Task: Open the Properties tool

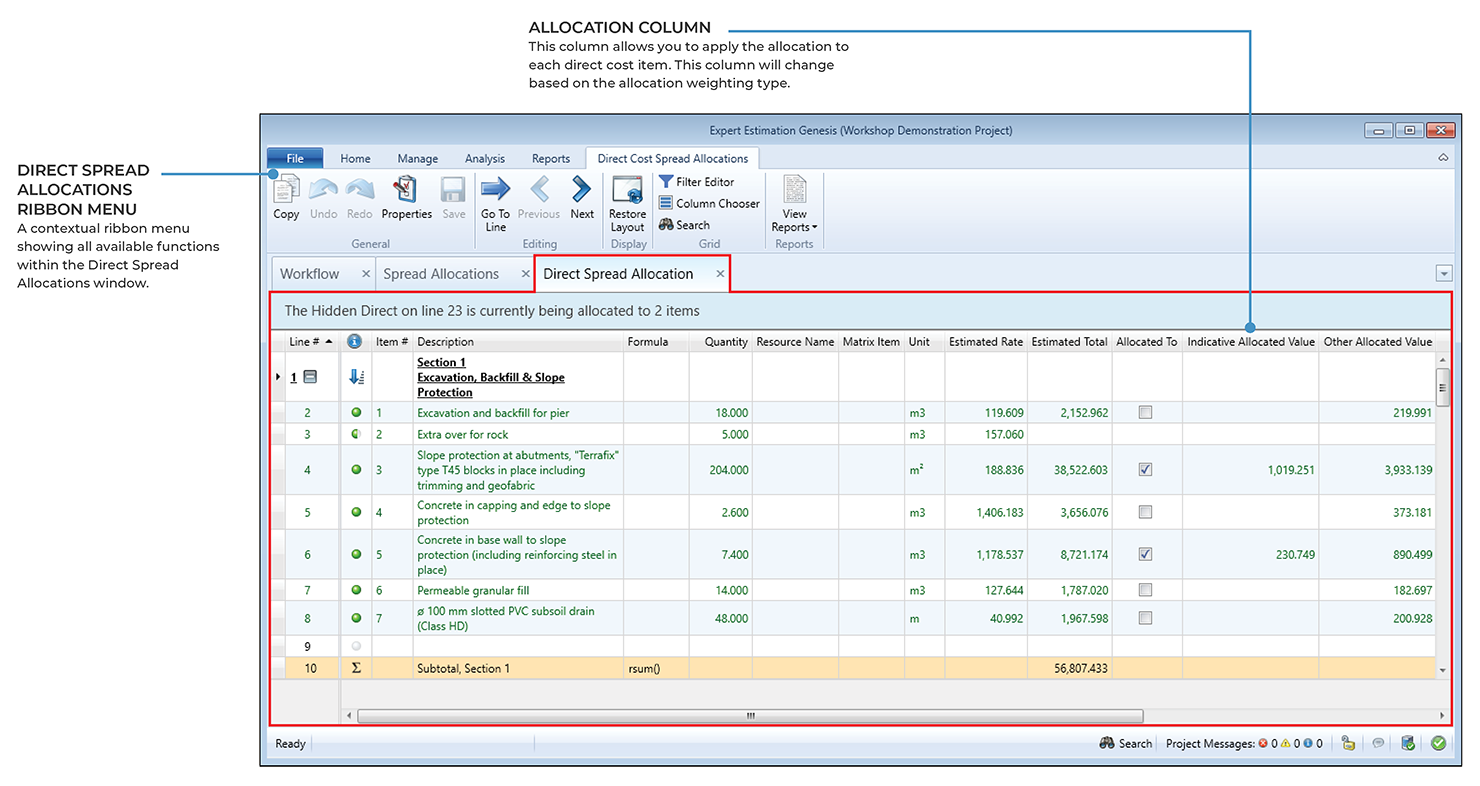Action: pyautogui.click(x=406, y=192)
